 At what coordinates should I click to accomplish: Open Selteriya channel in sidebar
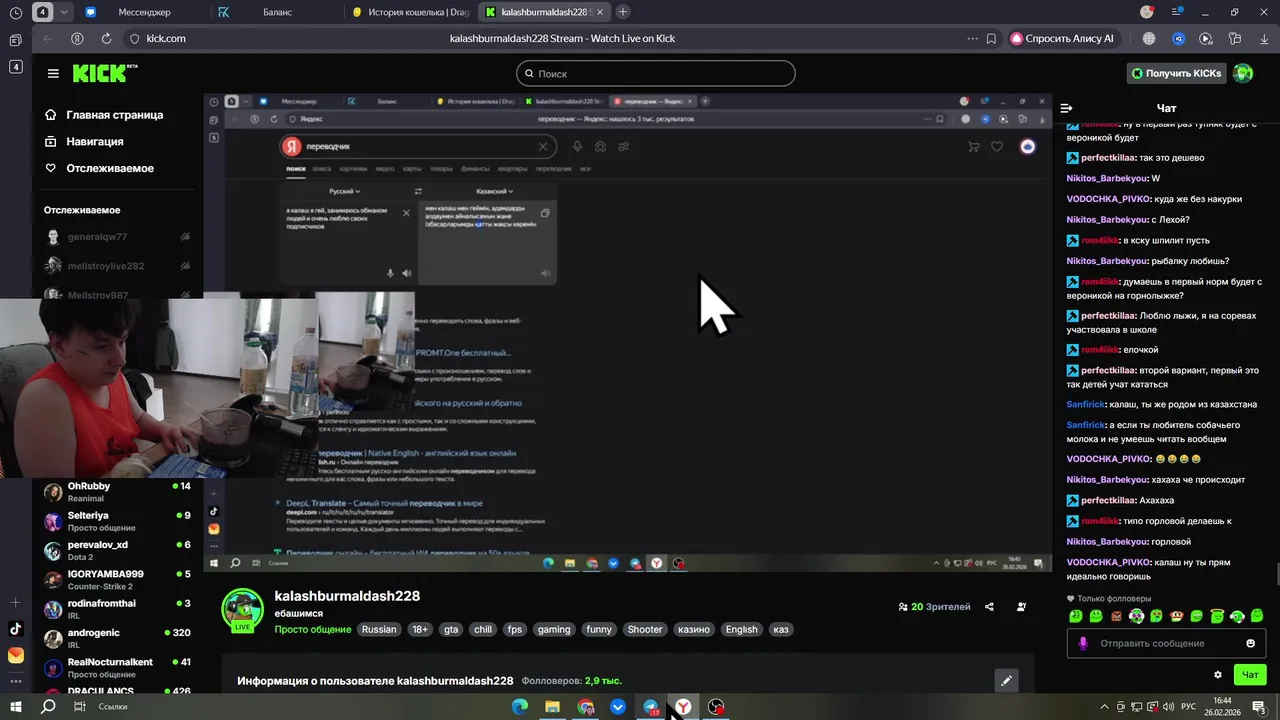click(x=117, y=521)
